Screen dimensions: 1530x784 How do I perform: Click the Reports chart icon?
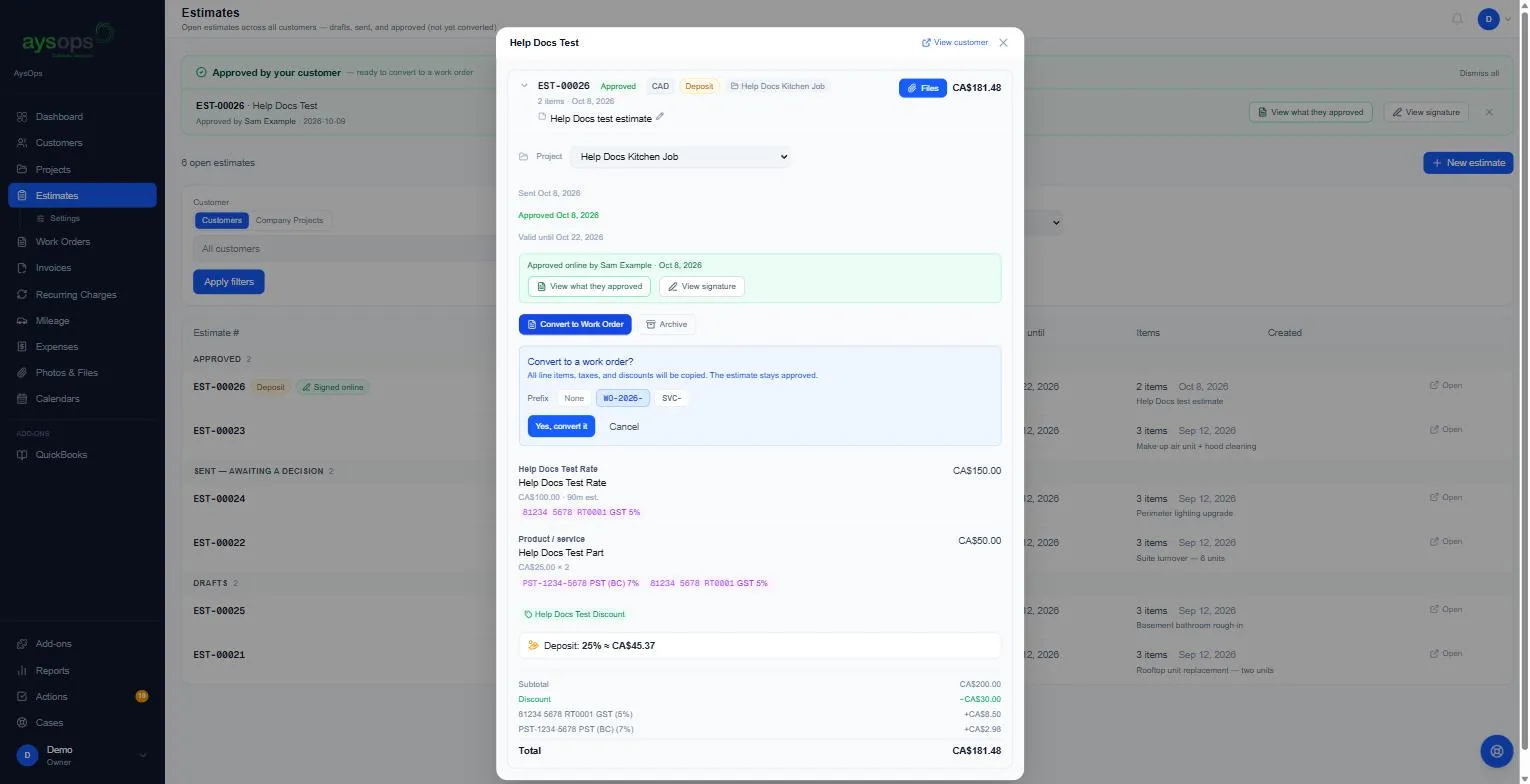pos(22,671)
